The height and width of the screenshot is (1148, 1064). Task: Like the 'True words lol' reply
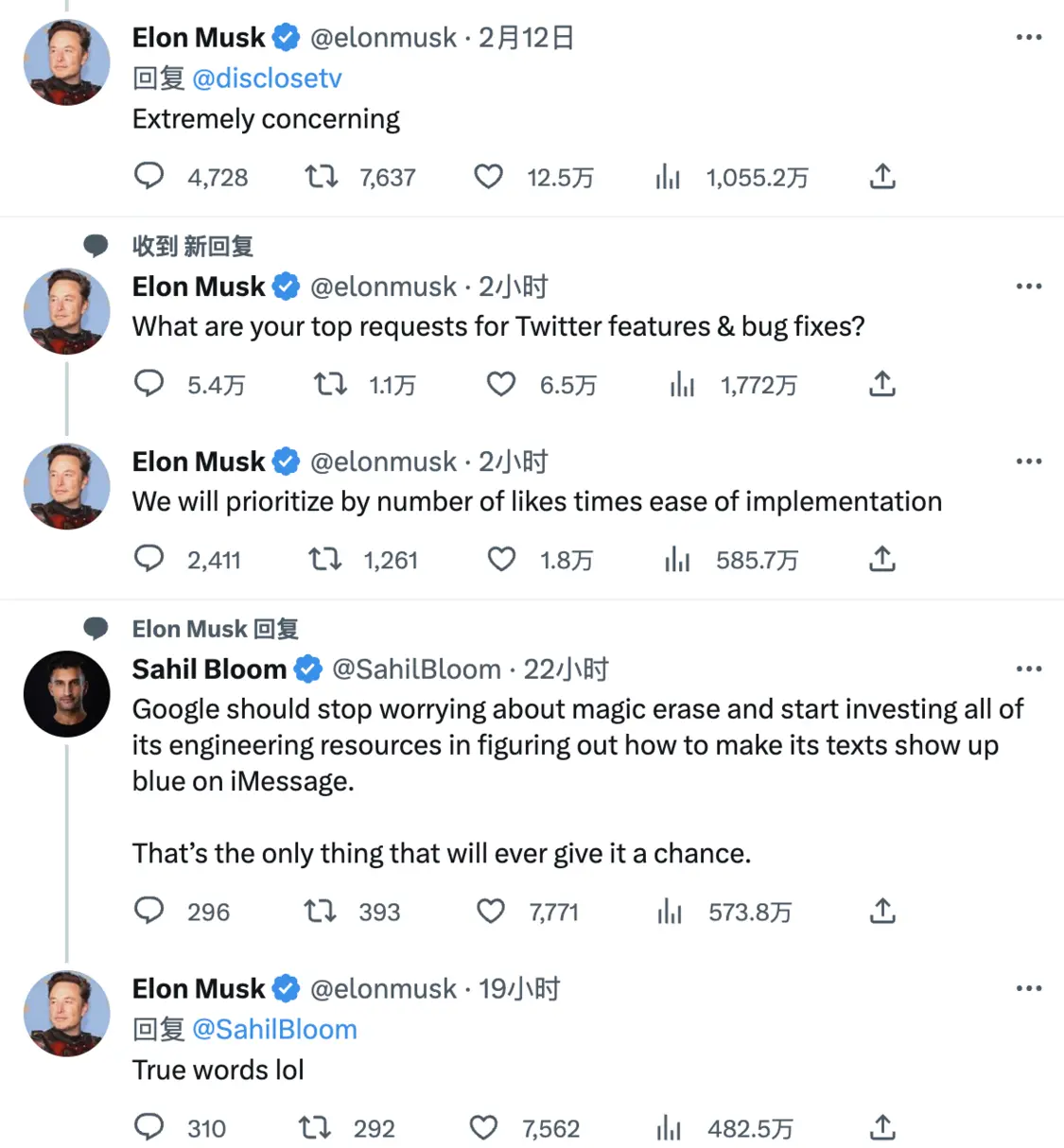click(483, 1127)
